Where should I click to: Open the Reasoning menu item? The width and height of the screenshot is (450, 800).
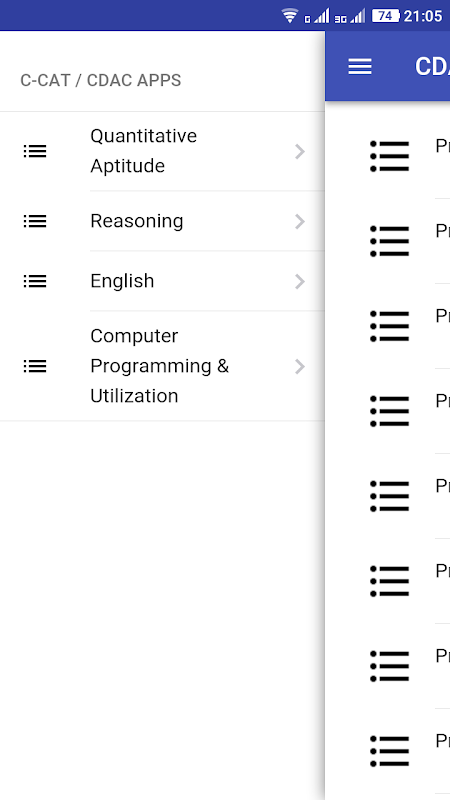point(162,221)
